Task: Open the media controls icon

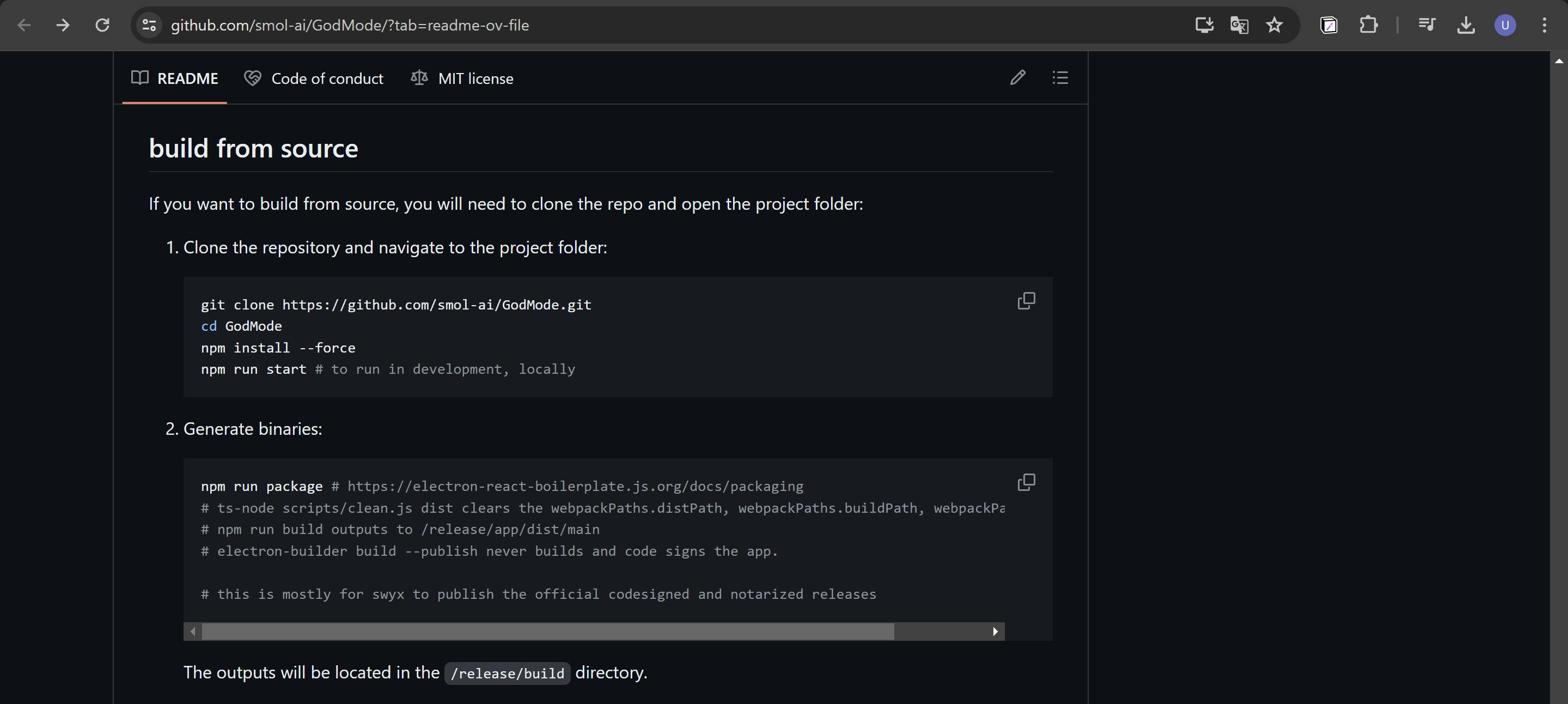Action: tap(1426, 25)
